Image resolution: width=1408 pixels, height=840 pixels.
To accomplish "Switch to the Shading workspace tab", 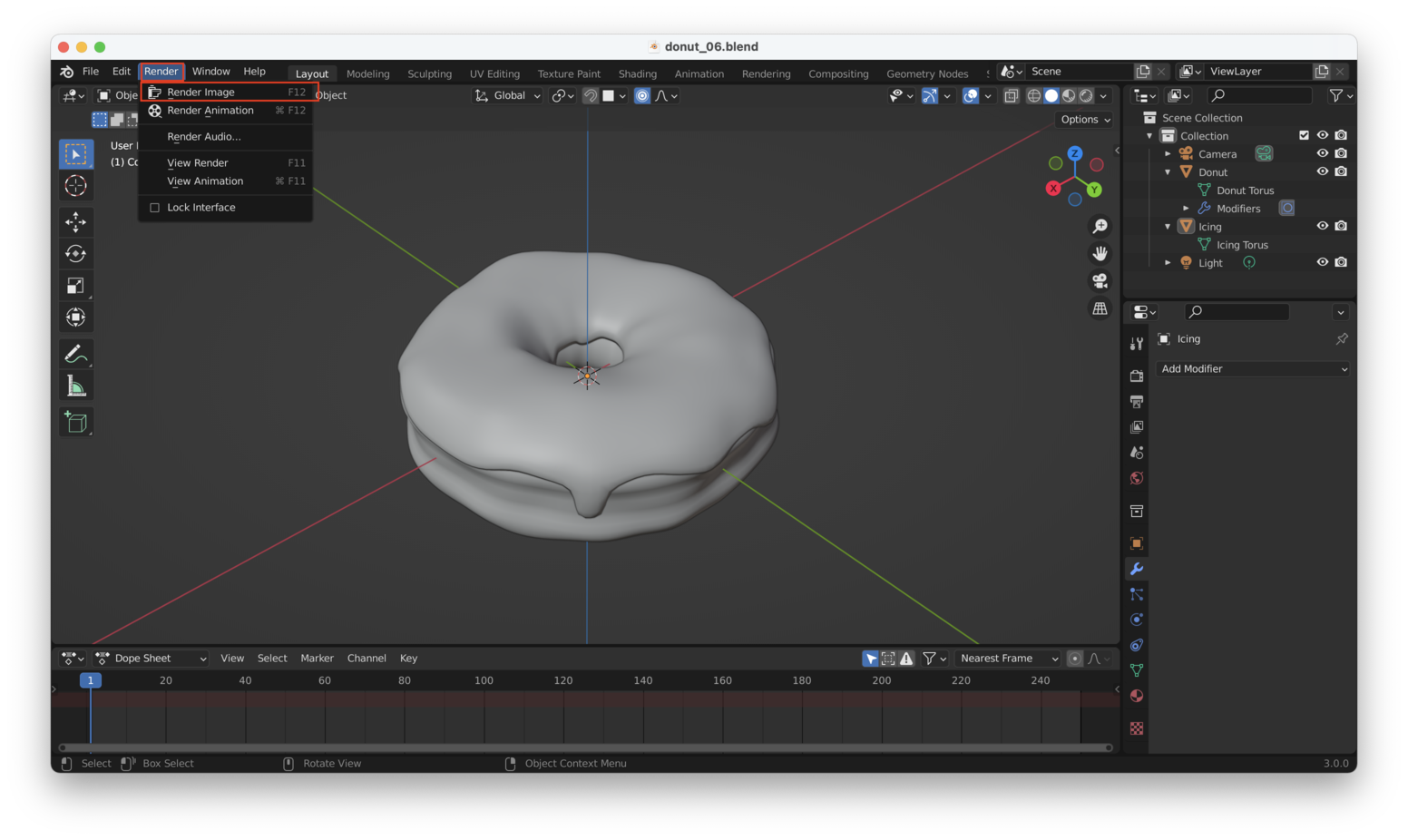I will [637, 73].
